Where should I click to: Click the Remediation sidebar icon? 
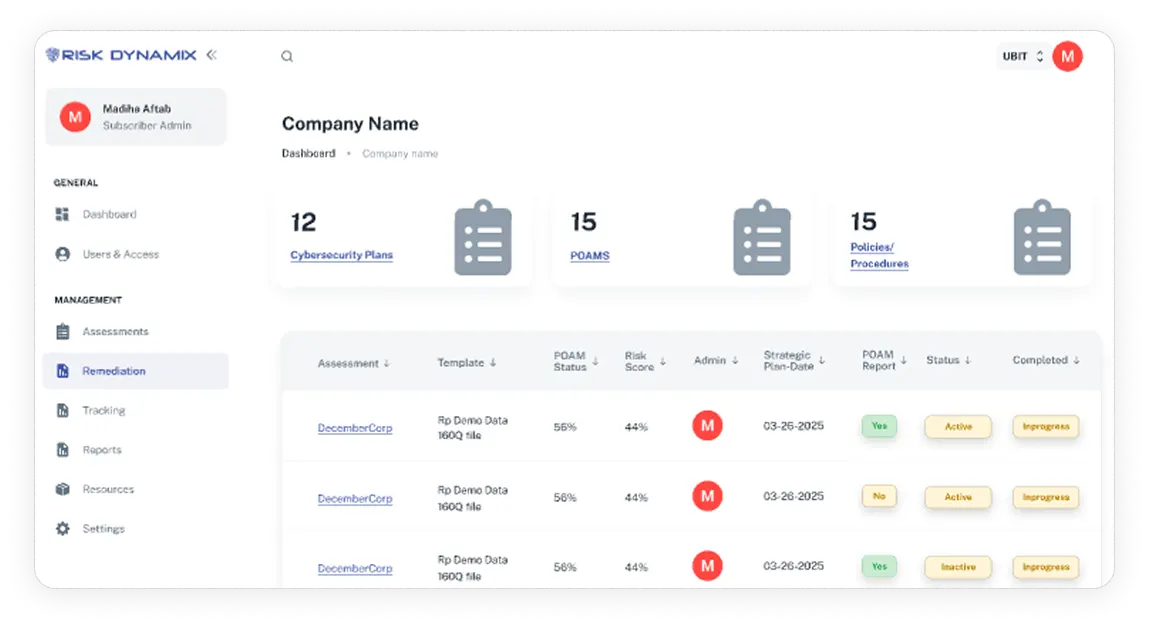click(x=62, y=370)
